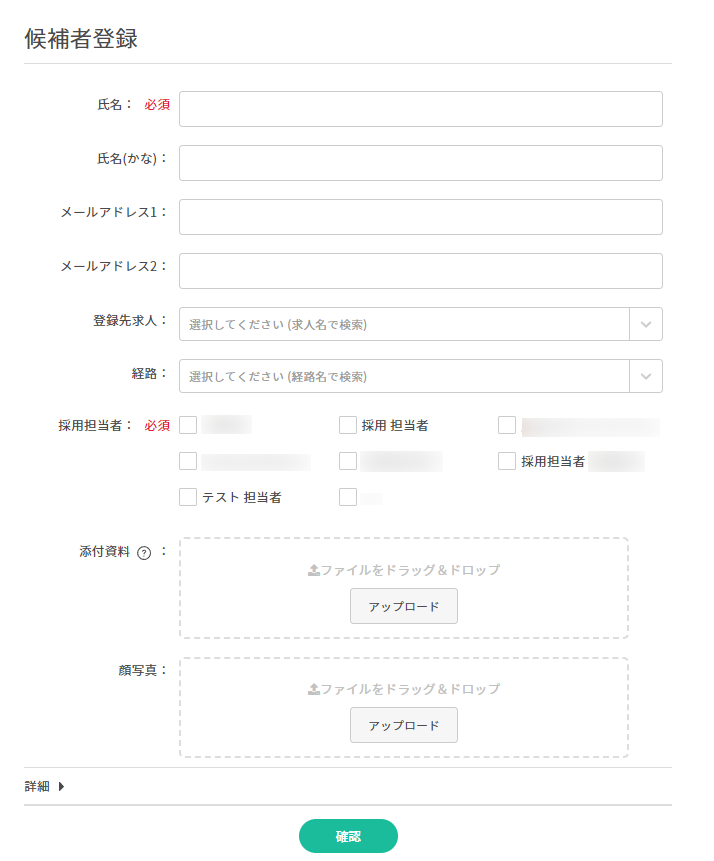This screenshot has height=861, width=714.
Task: Click the 登録先求人 search combo box
Action: (x=404, y=325)
